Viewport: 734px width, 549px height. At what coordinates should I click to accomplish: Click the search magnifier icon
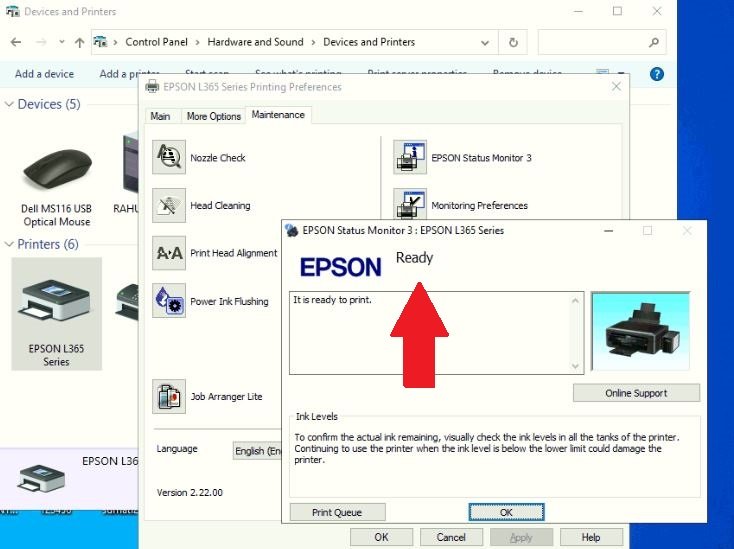653,43
